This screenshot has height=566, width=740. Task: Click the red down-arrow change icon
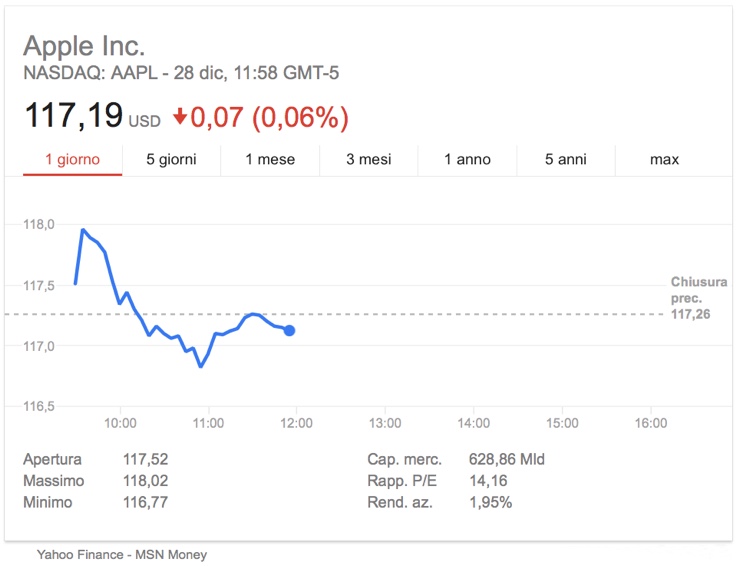(x=180, y=118)
